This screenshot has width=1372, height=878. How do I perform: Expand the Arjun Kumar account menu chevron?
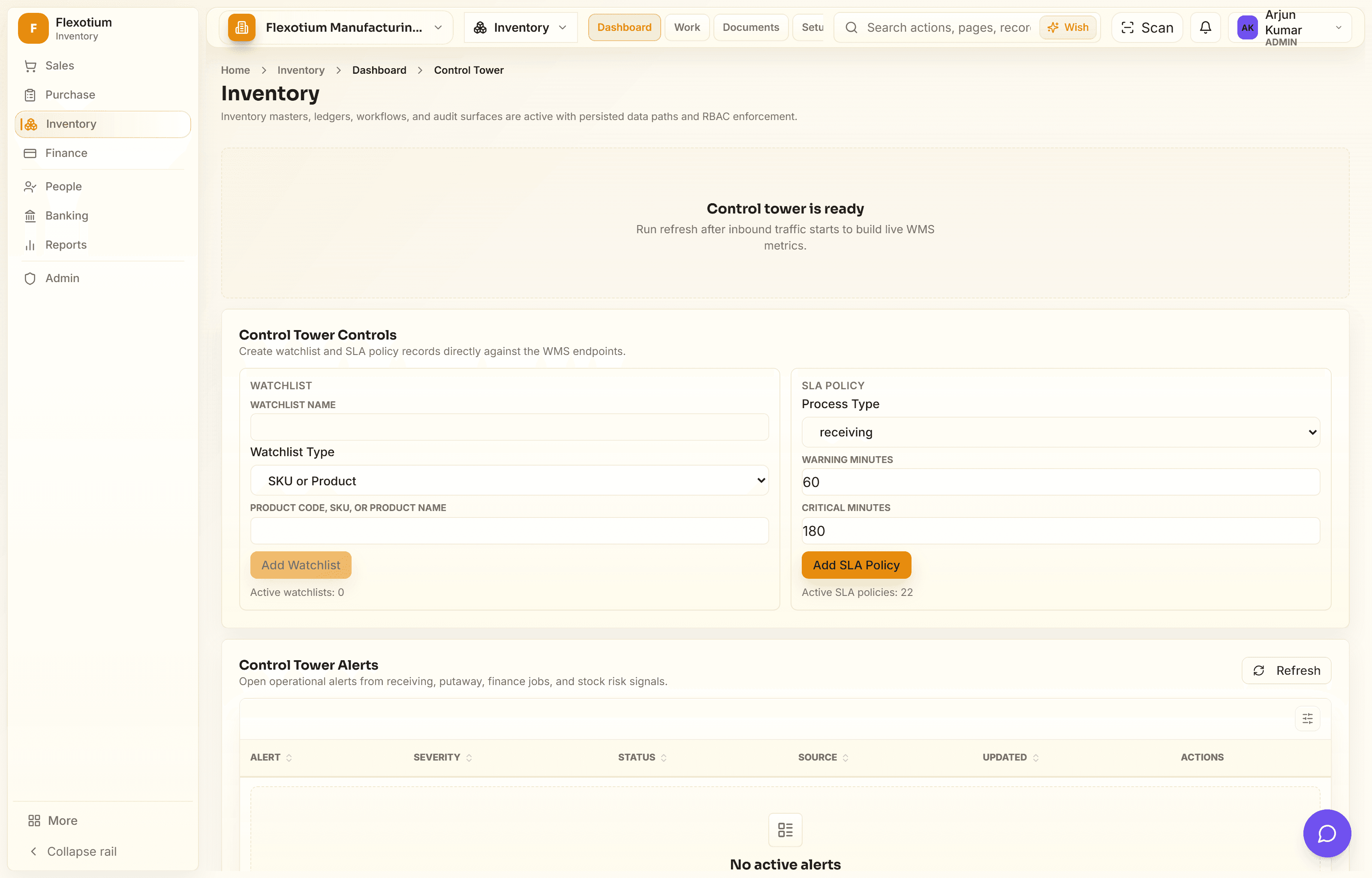coord(1339,27)
